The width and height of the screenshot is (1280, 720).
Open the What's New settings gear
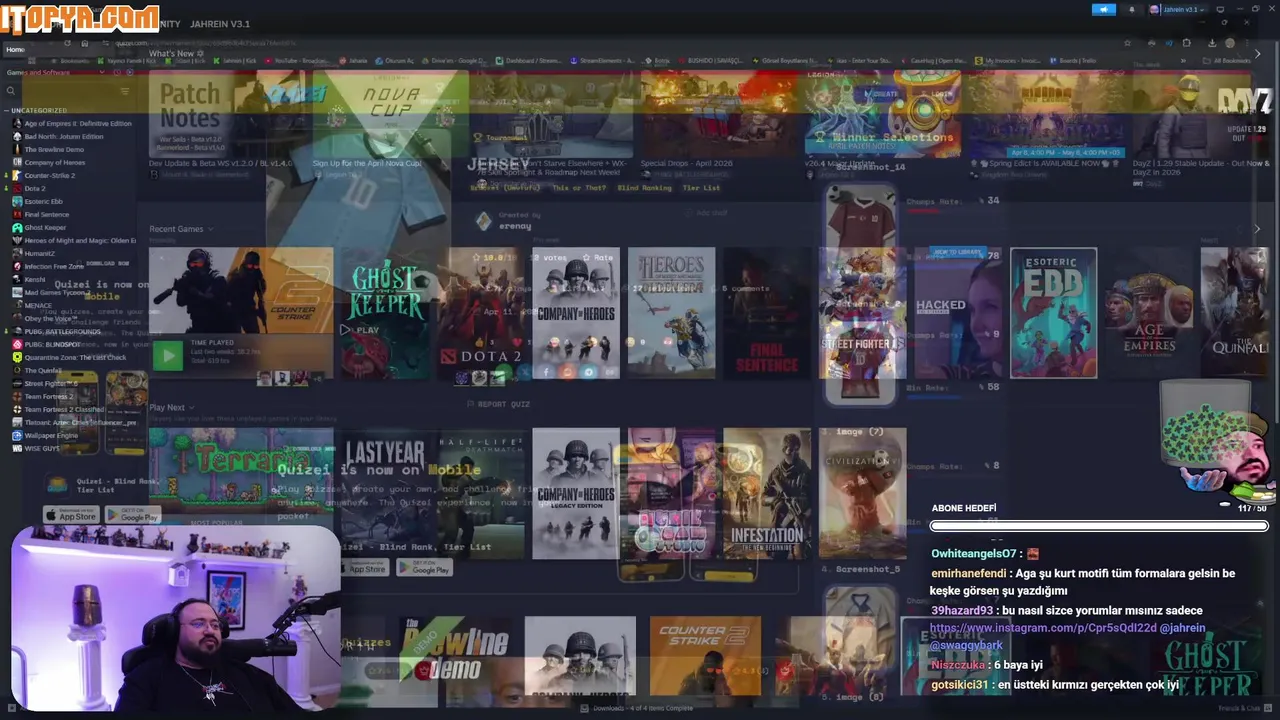click(x=201, y=54)
